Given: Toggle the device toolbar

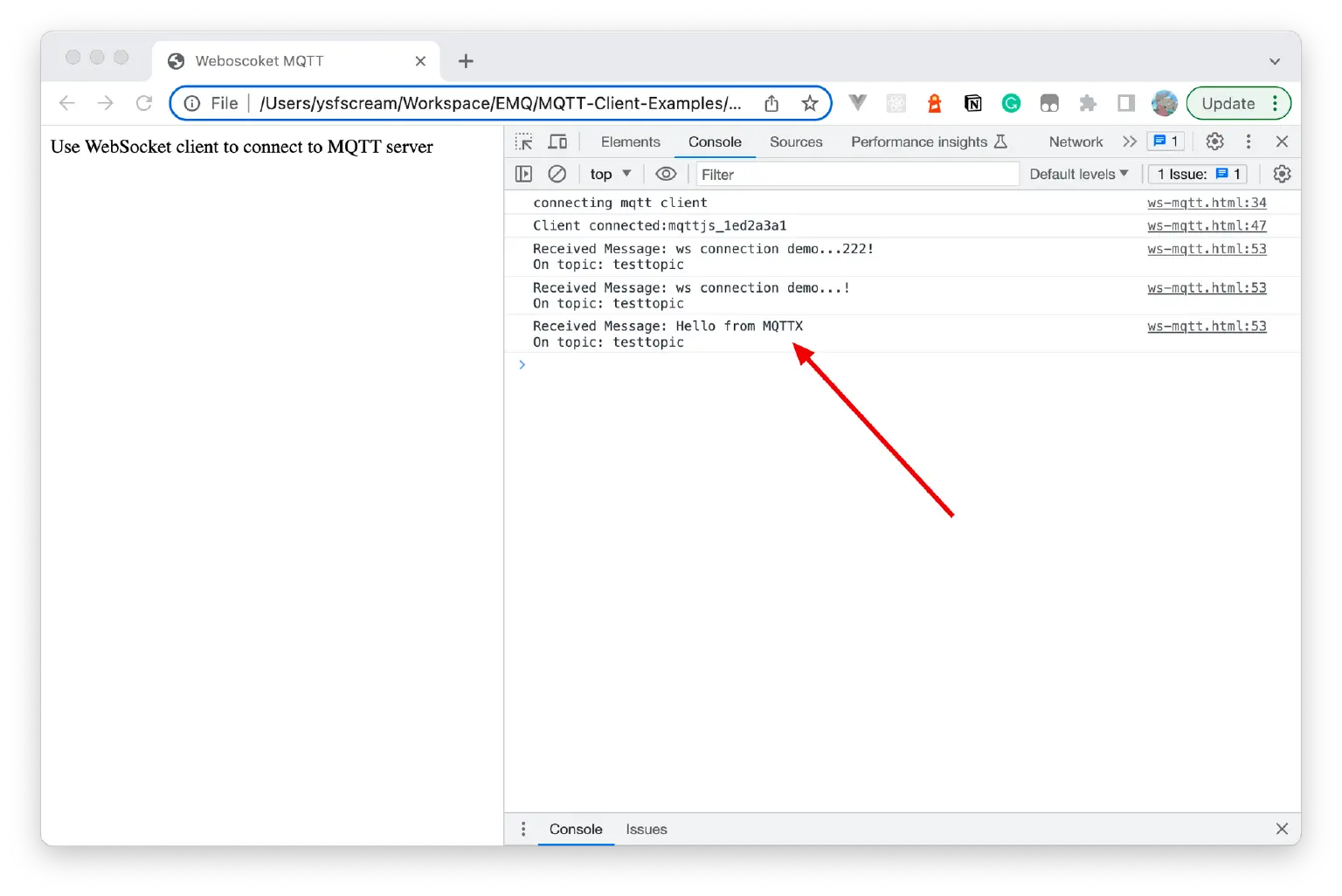Looking at the screenshot, I should coord(558,141).
